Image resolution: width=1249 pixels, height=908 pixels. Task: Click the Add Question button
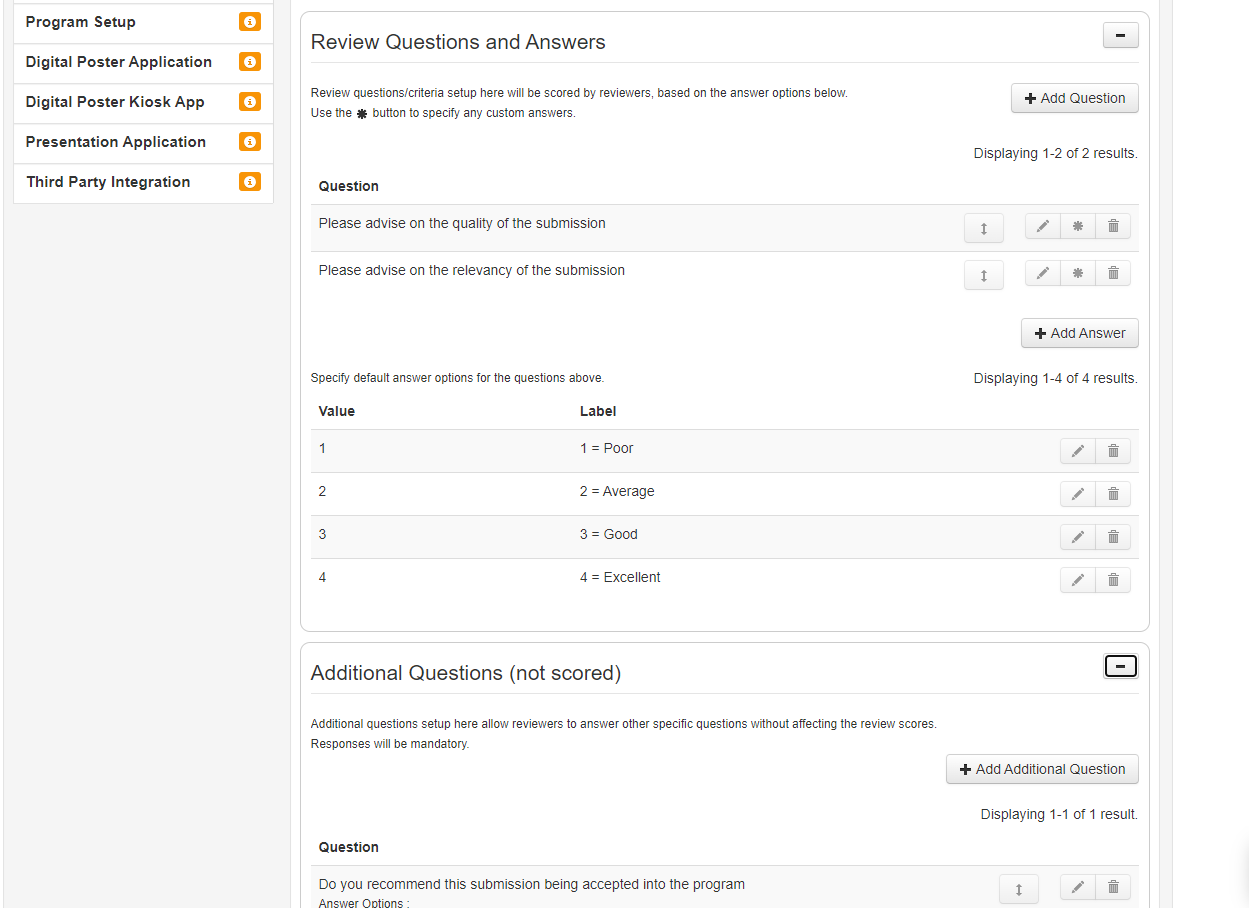click(x=1075, y=98)
